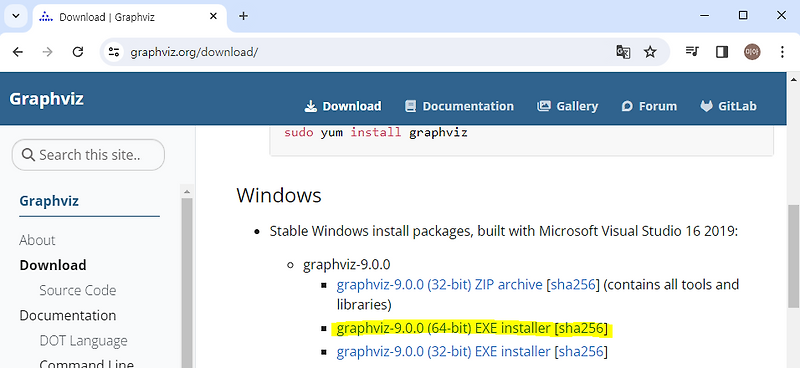Bookmark this page with the star icon
This screenshot has width=800, height=368.
click(x=649, y=52)
